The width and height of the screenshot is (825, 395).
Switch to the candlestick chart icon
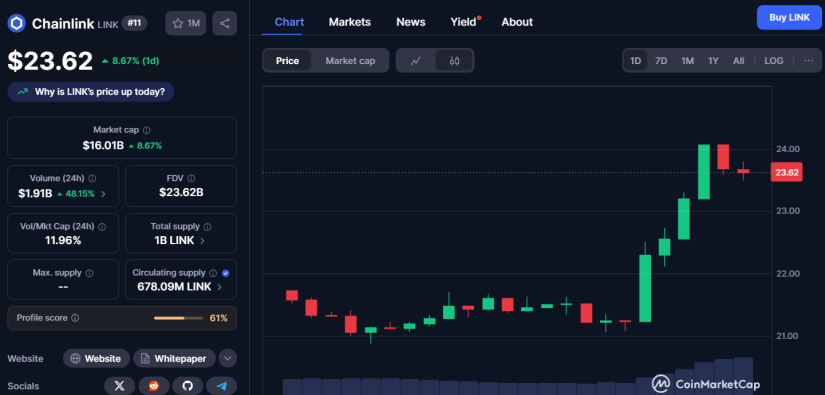tap(455, 61)
